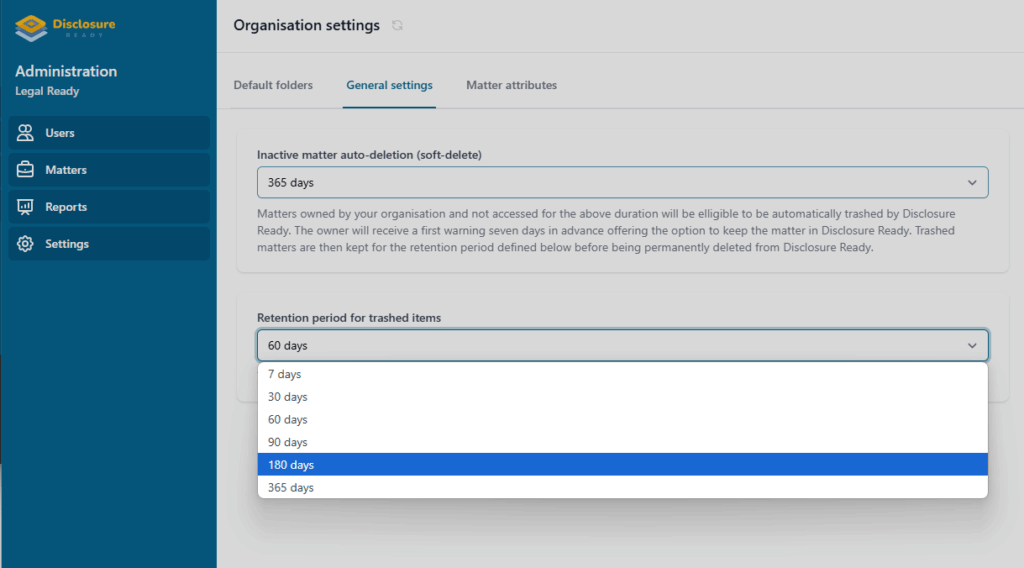
Task: Select the General settings tab
Action: 389,85
